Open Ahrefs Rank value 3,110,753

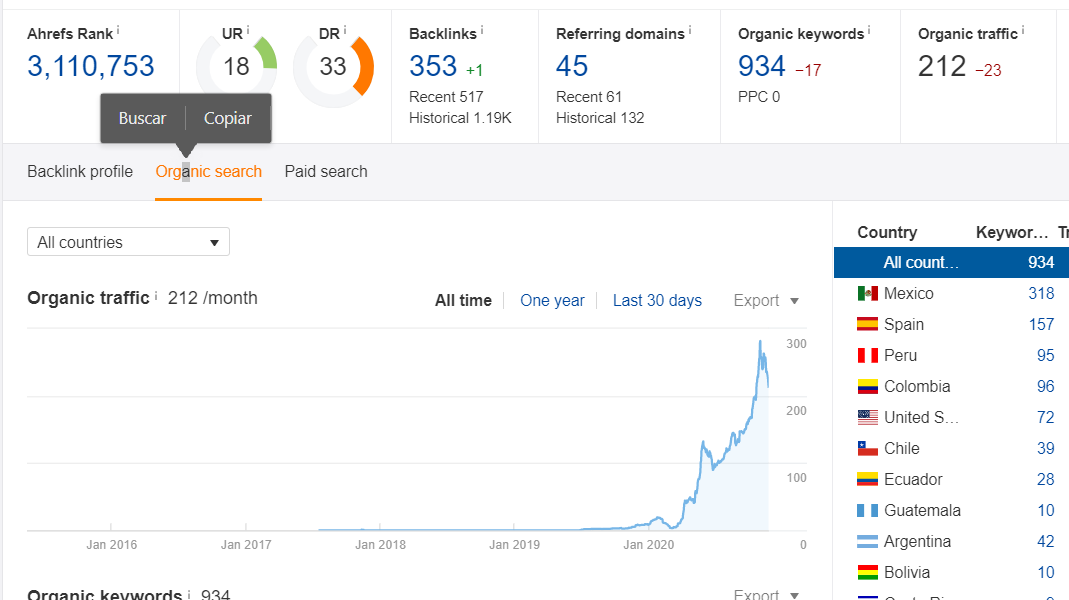pos(91,67)
